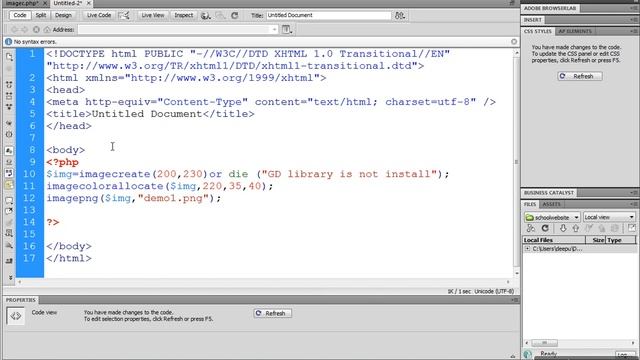
Task: Click the refresh design view icon on toolbar
Action: click(x=235, y=16)
